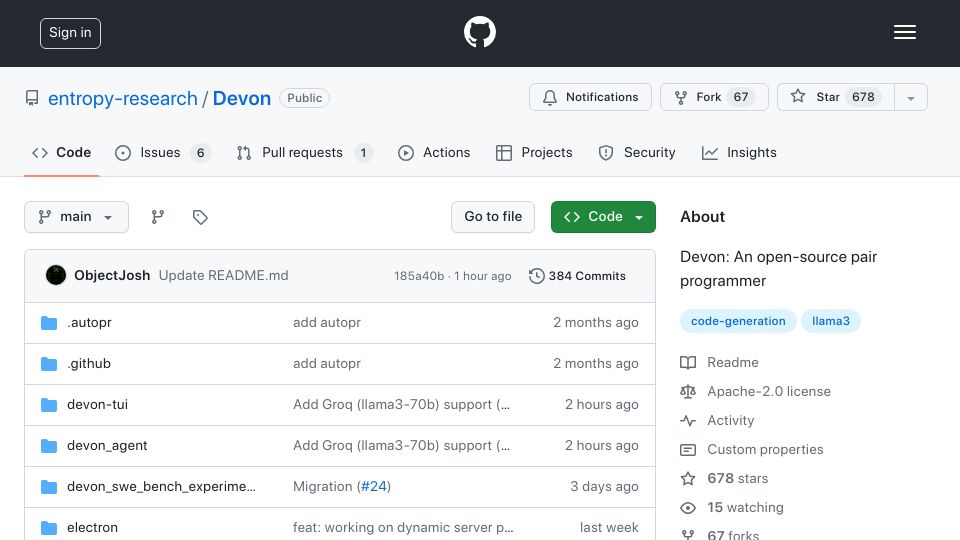Click folder icon beside devon-tui
Screen dimensions: 960x540
pyautogui.click(x=49, y=405)
